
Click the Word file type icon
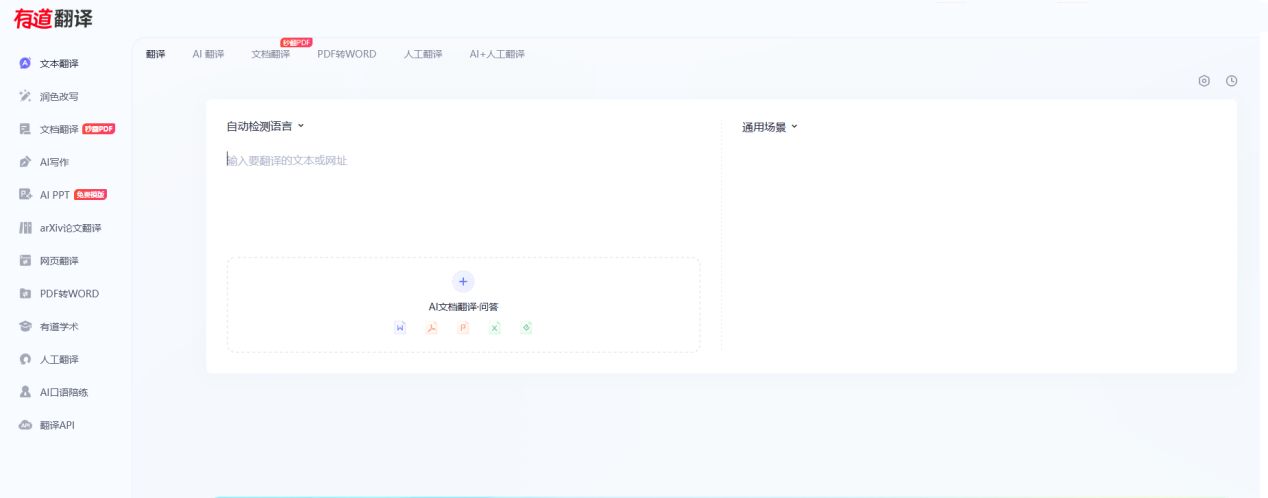[x=400, y=327]
